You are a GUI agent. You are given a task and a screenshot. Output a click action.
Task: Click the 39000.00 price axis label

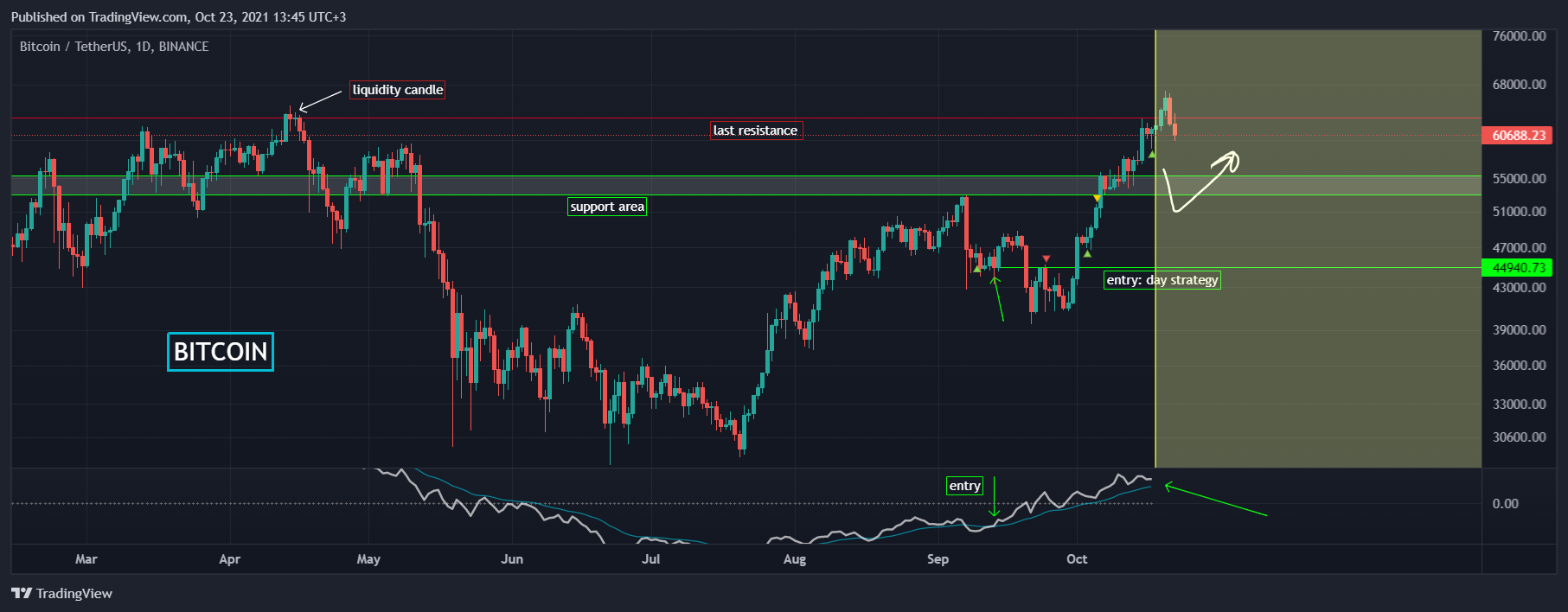pos(1520,330)
